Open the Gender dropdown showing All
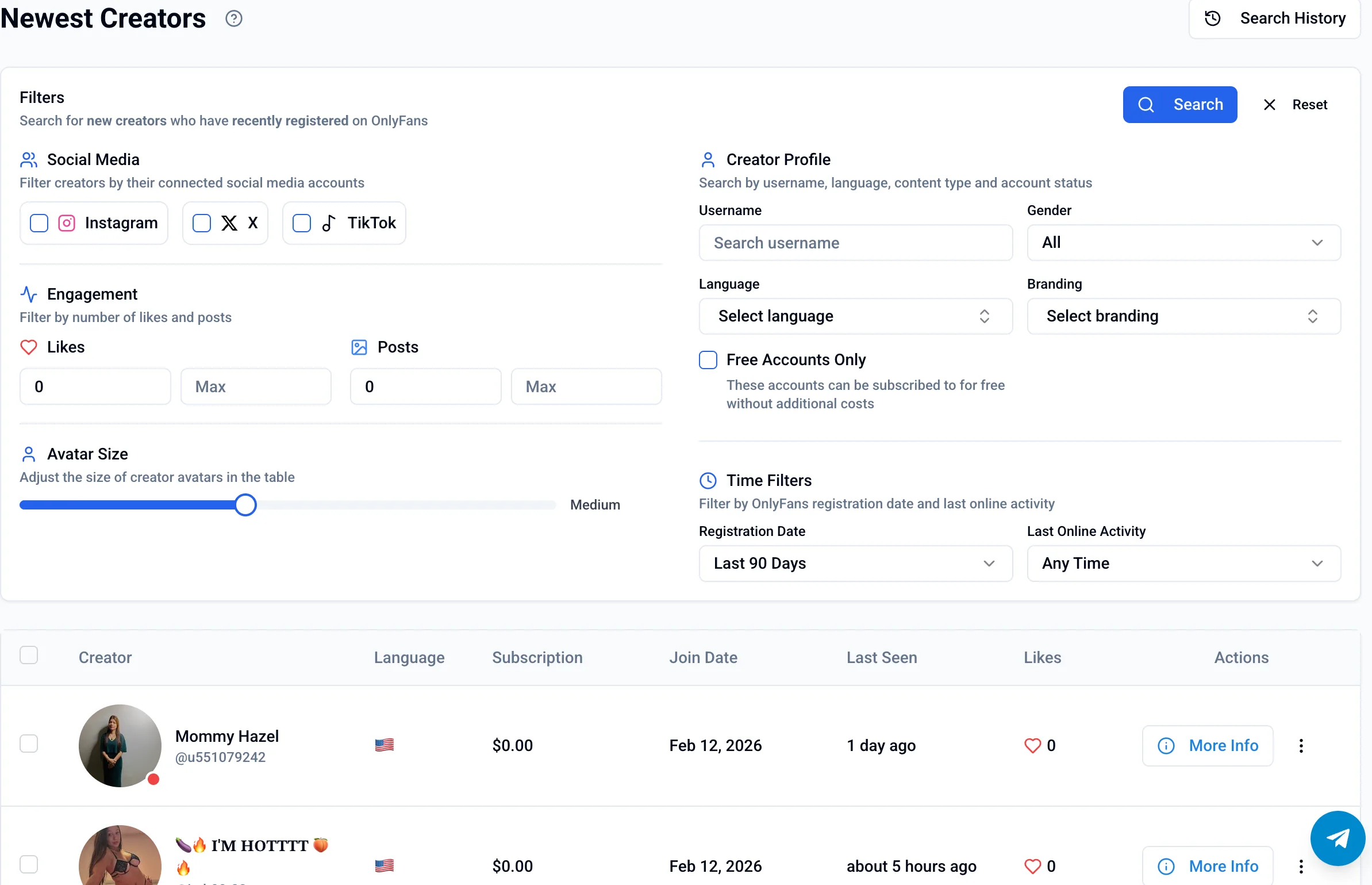This screenshot has height=885, width=1372. point(1183,243)
